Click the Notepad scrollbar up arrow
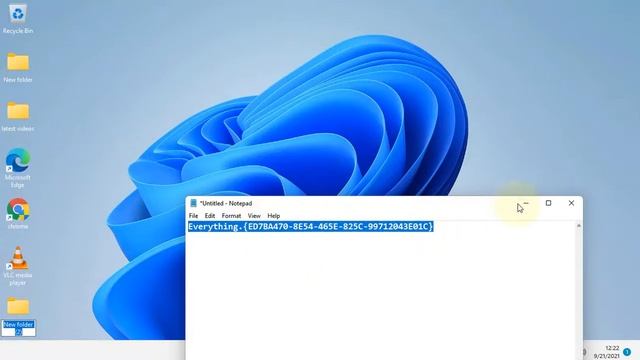640x360 pixels. 578,226
